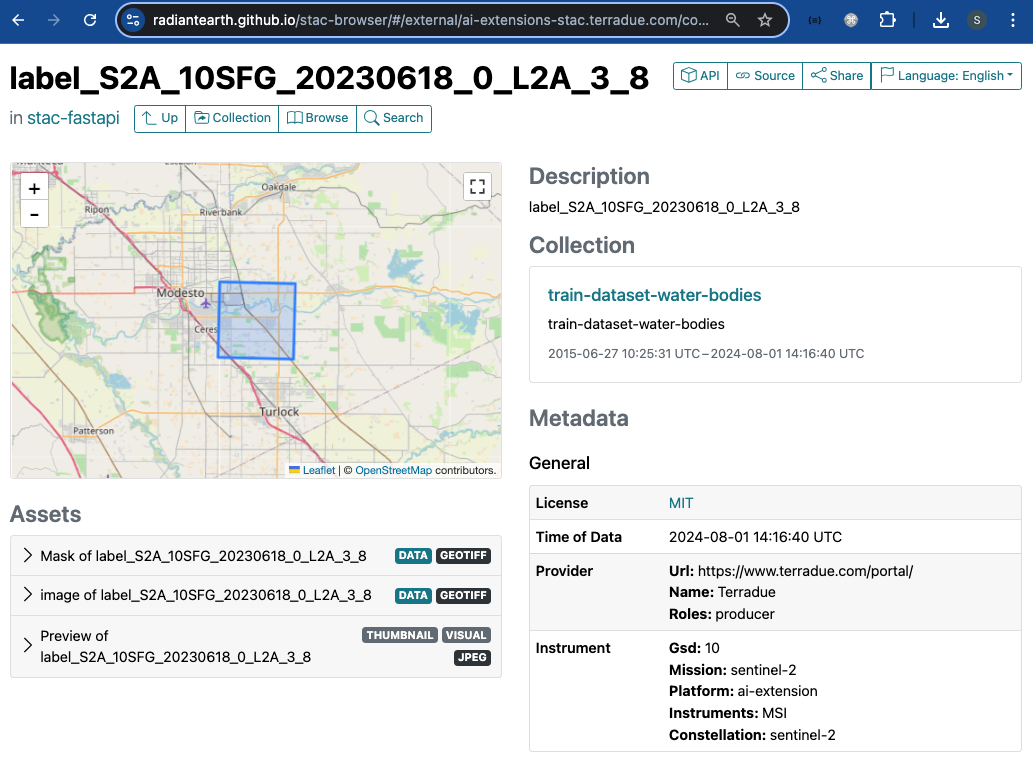Bookmark this page with the star icon

(x=765, y=20)
